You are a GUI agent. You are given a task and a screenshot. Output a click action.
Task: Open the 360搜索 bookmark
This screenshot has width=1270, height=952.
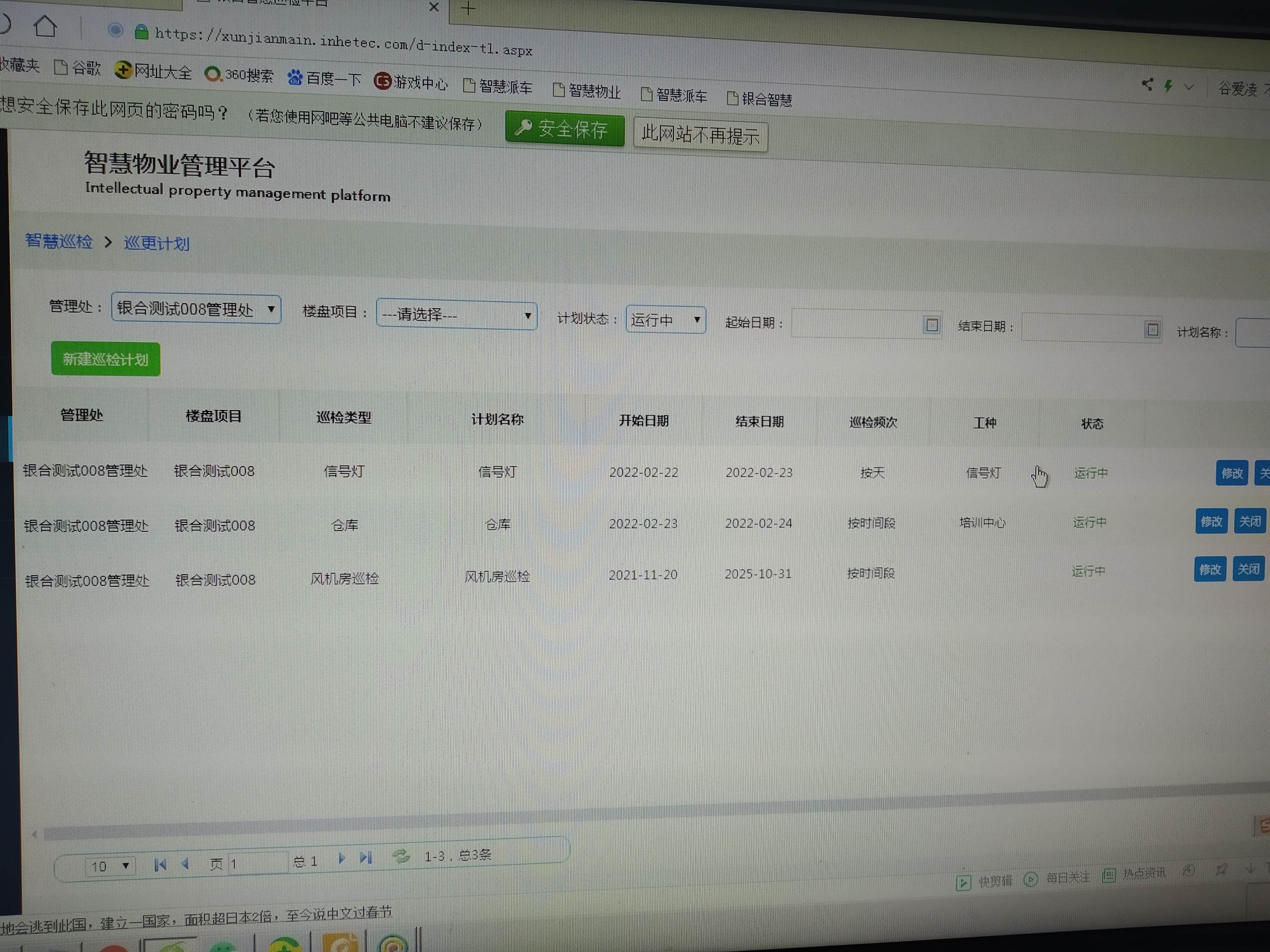[239, 75]
